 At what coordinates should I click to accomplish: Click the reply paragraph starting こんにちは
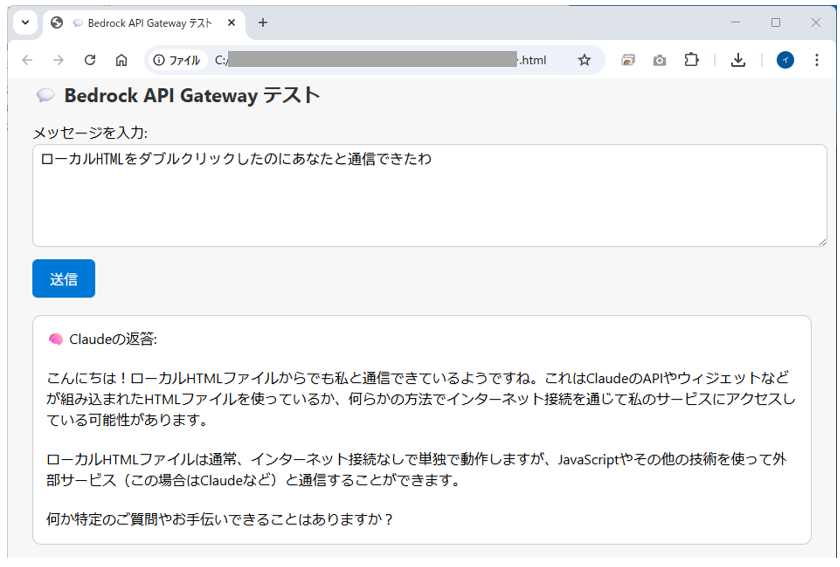click(x=421, y=399)
